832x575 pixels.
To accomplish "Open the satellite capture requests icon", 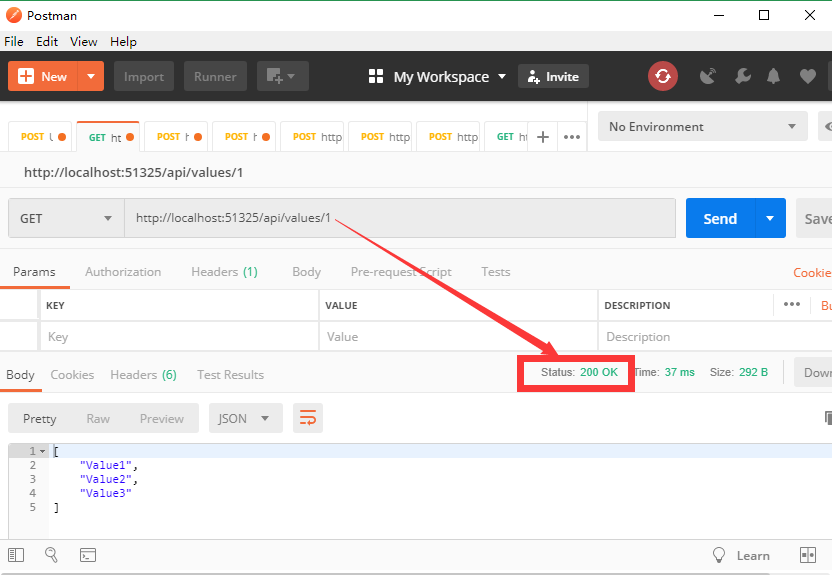I will [x=707, y=76].
